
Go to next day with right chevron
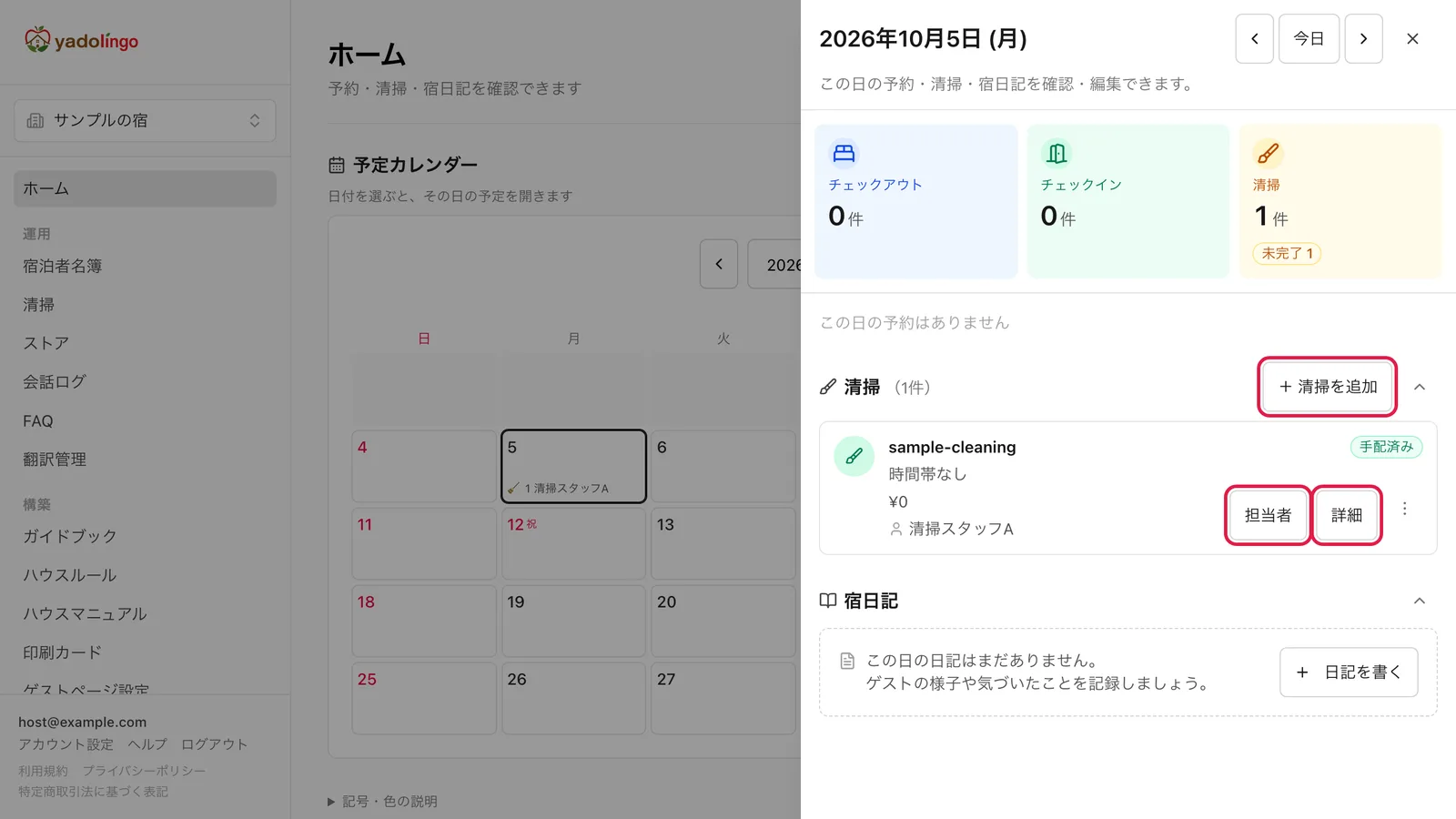click(1363, 39)
